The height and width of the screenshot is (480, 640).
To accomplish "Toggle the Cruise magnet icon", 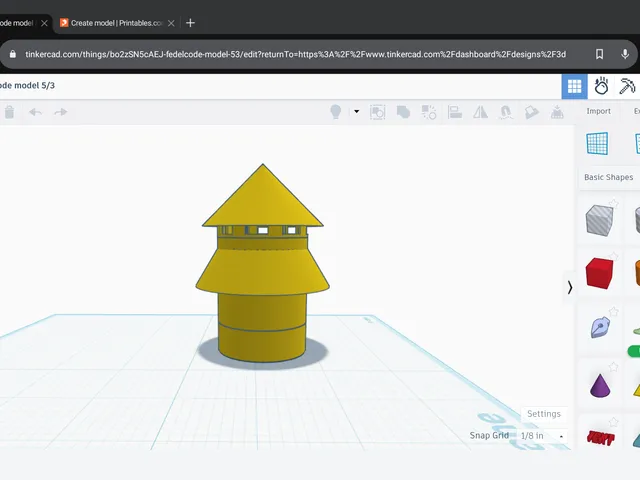I will coord(505,112).
